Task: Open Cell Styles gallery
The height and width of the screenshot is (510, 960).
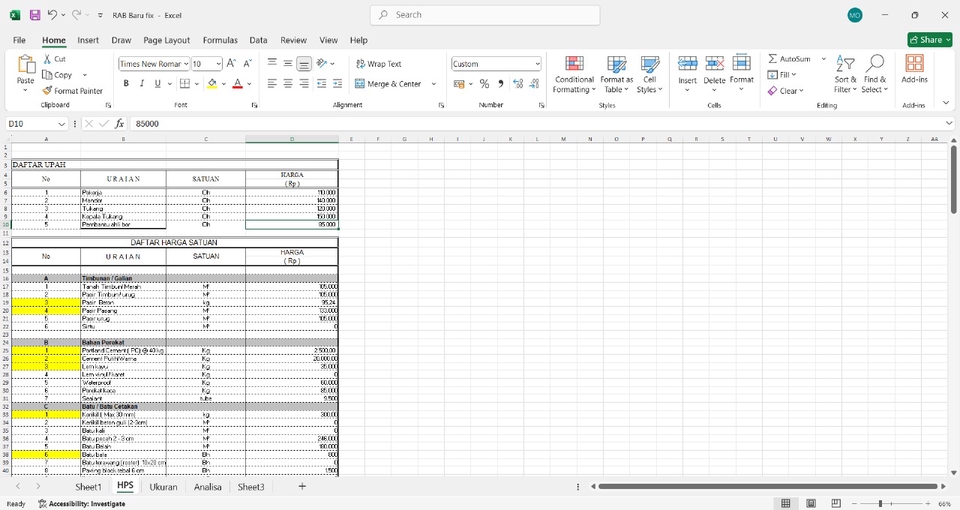Action: coord(650,74)
